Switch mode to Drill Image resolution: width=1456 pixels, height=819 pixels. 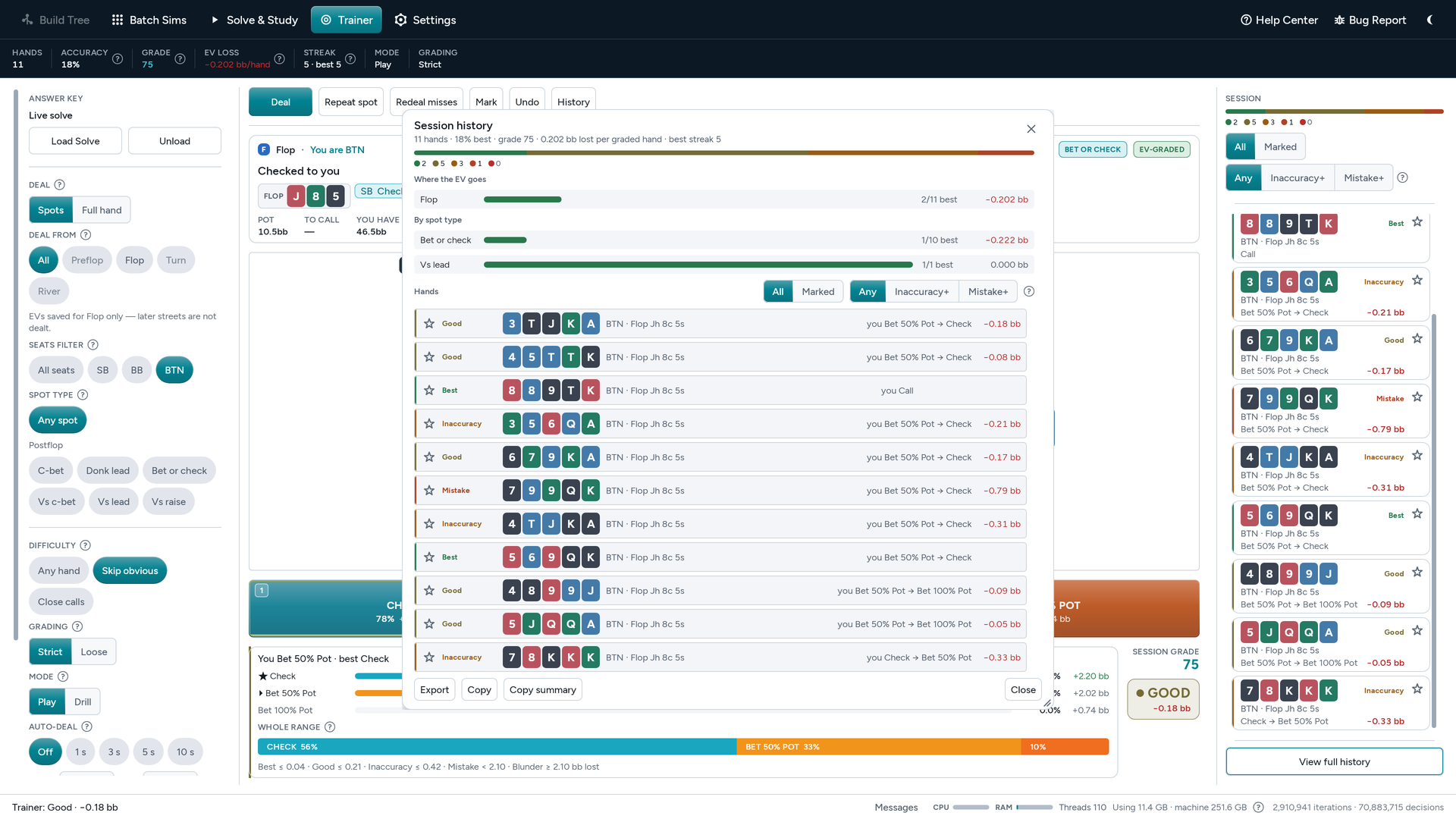83,701
